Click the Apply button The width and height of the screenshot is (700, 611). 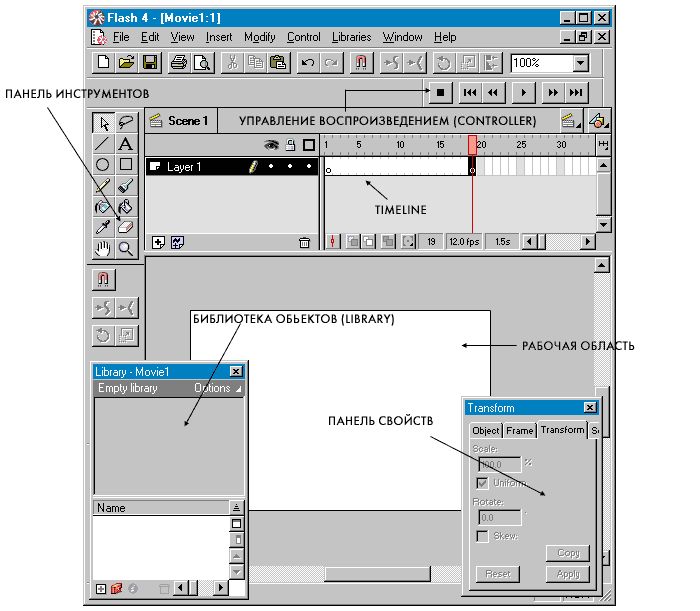coord(568,574)
